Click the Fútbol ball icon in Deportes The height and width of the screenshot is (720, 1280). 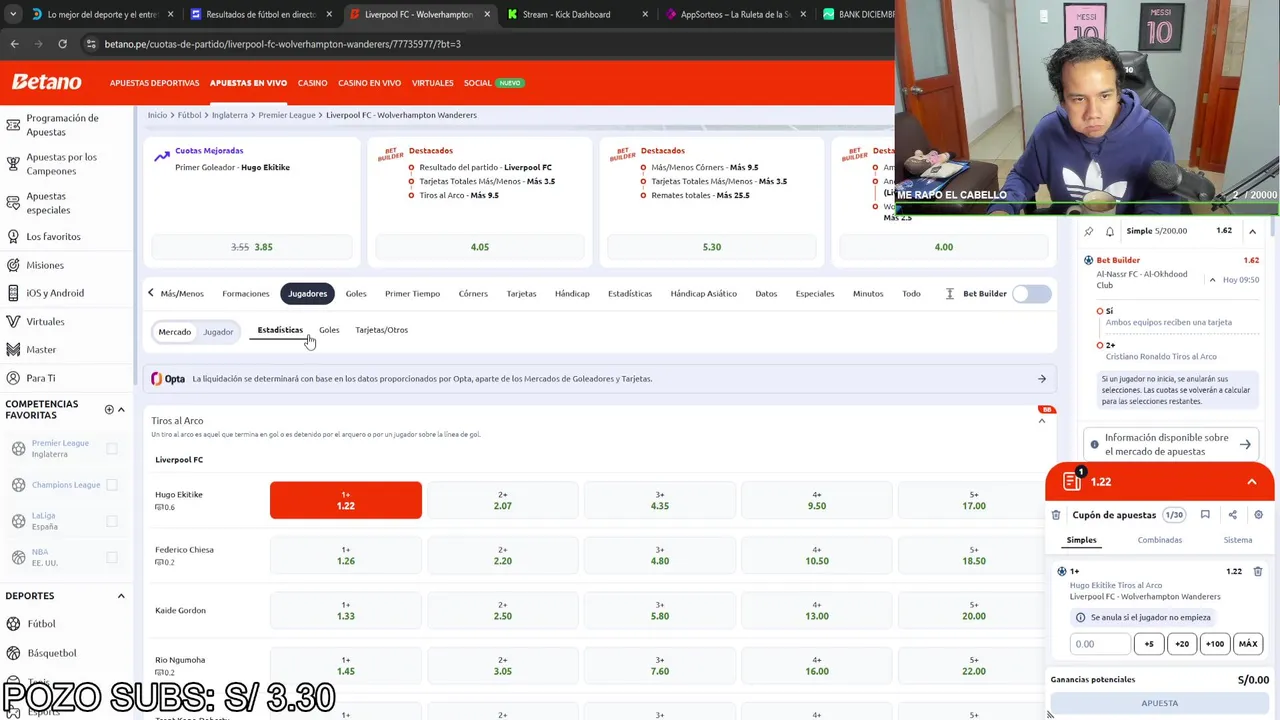click(13, 624)
